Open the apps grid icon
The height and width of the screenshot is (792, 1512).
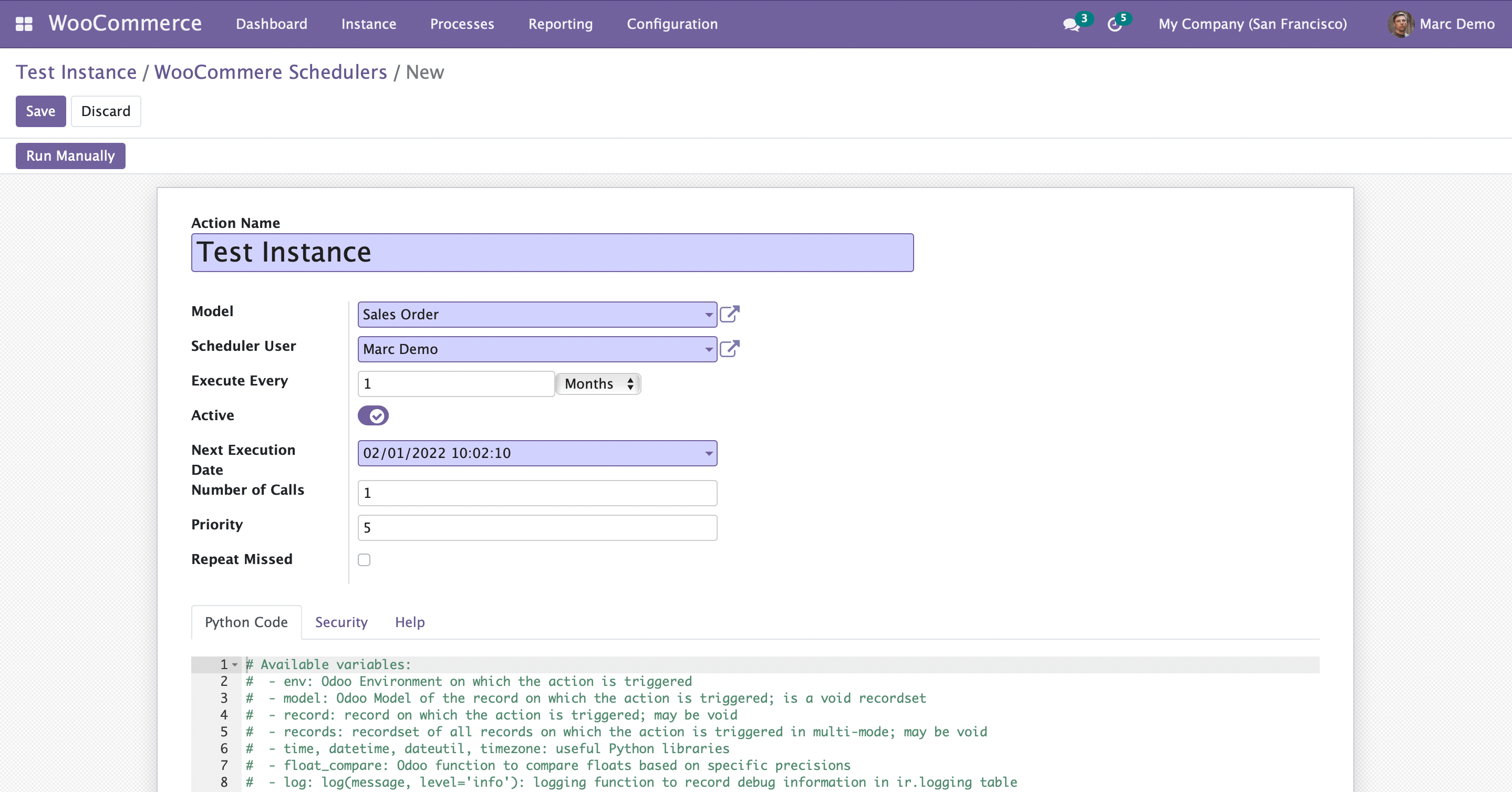[24, 24]
